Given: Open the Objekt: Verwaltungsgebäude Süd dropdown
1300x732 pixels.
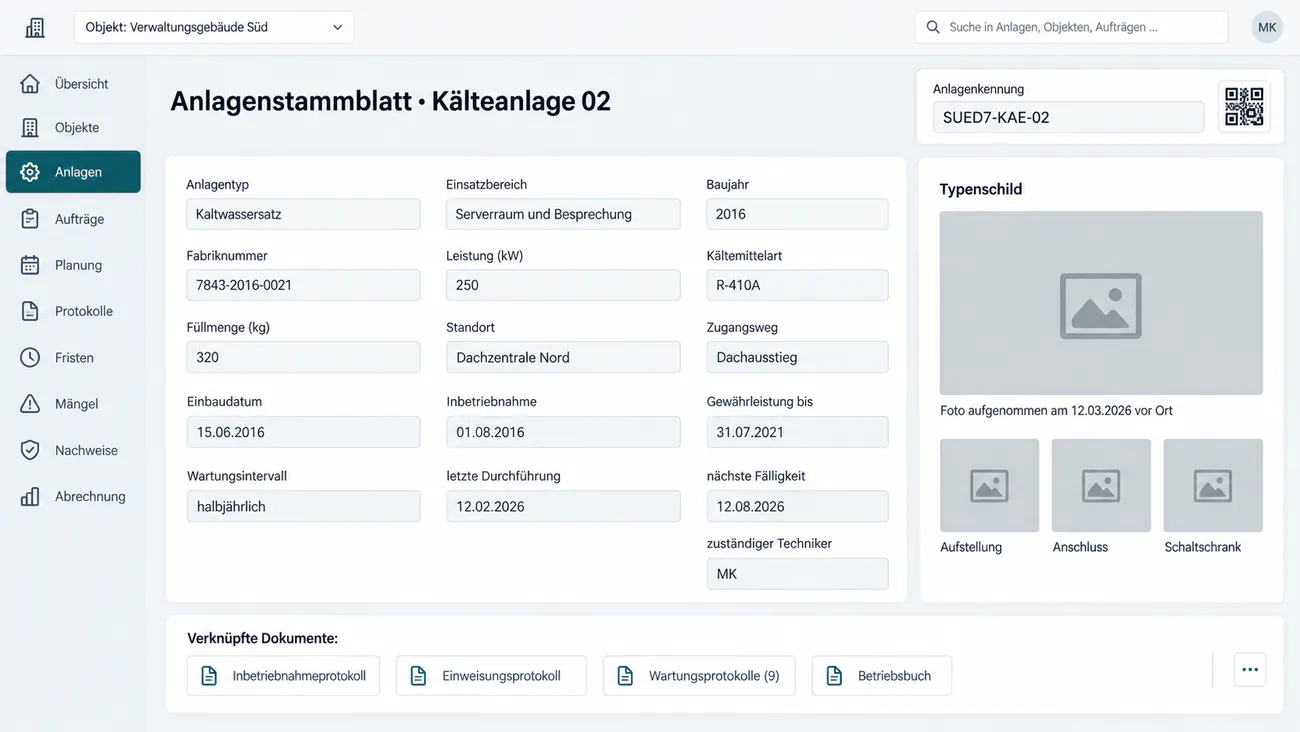Looking at the screenshot, I should coord(214,27).
